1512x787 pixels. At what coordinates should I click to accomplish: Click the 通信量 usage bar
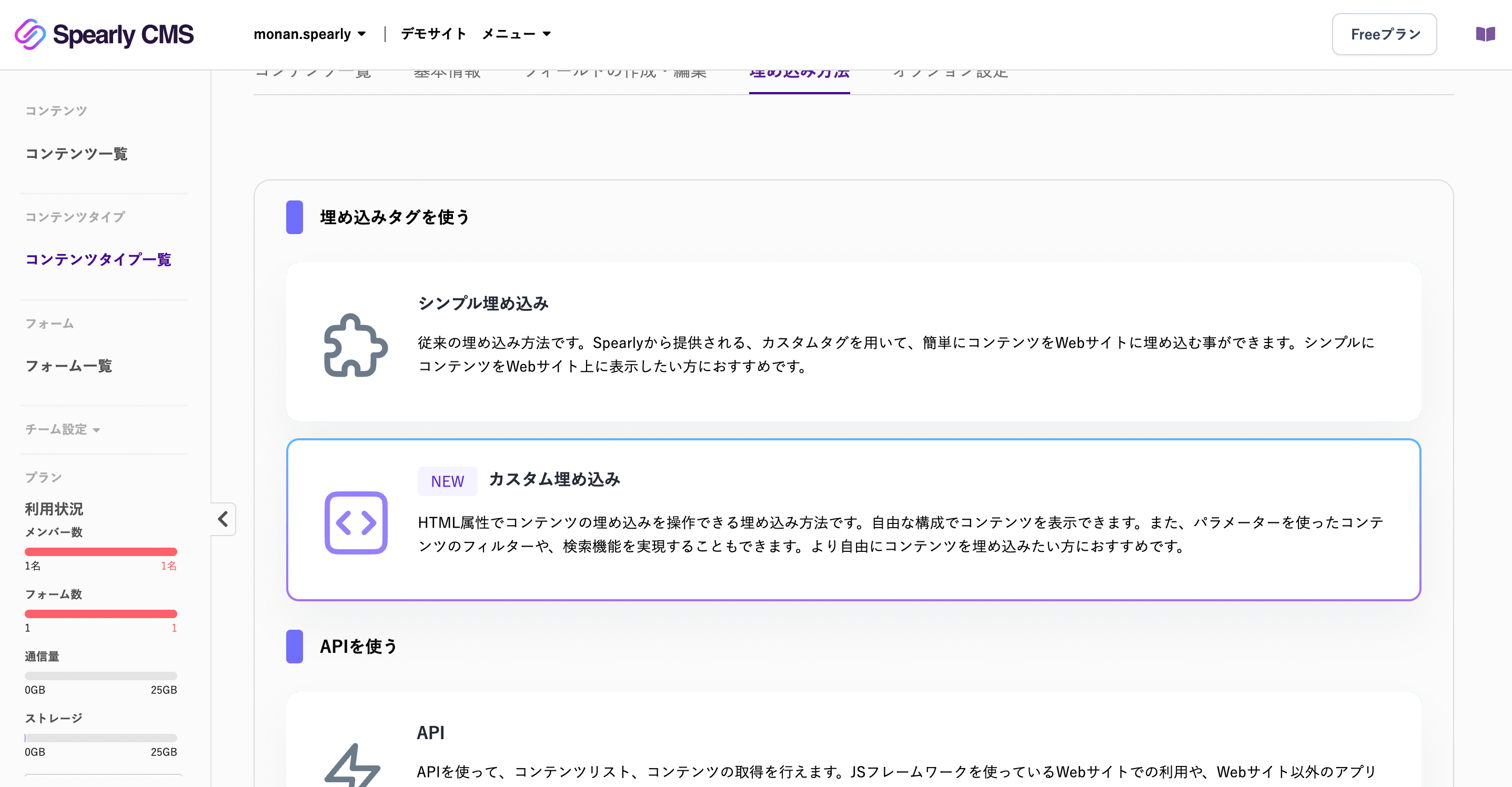[x=101, y=675]
